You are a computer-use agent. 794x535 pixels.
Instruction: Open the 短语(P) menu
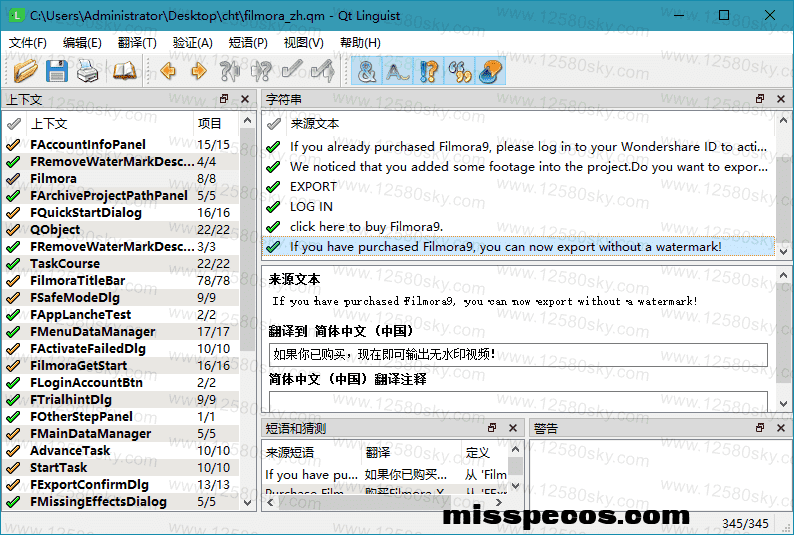pos(248,43)
